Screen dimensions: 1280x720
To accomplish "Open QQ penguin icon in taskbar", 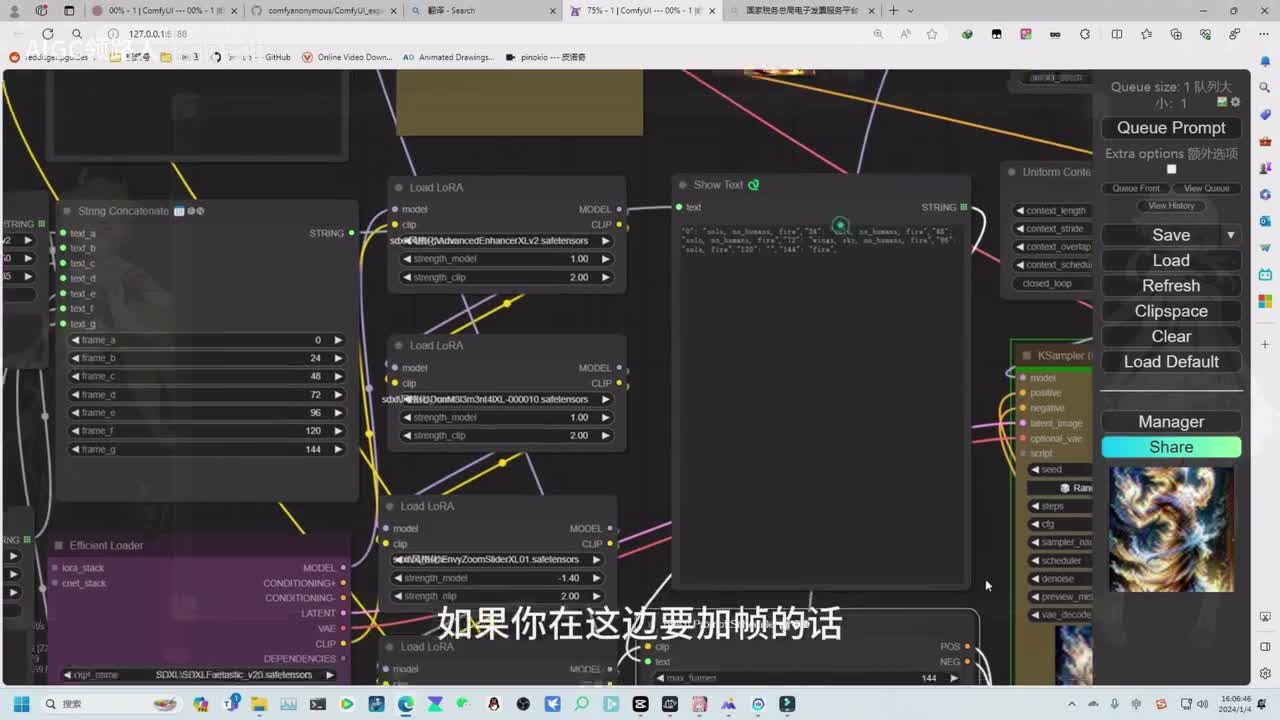I will 494,704.
